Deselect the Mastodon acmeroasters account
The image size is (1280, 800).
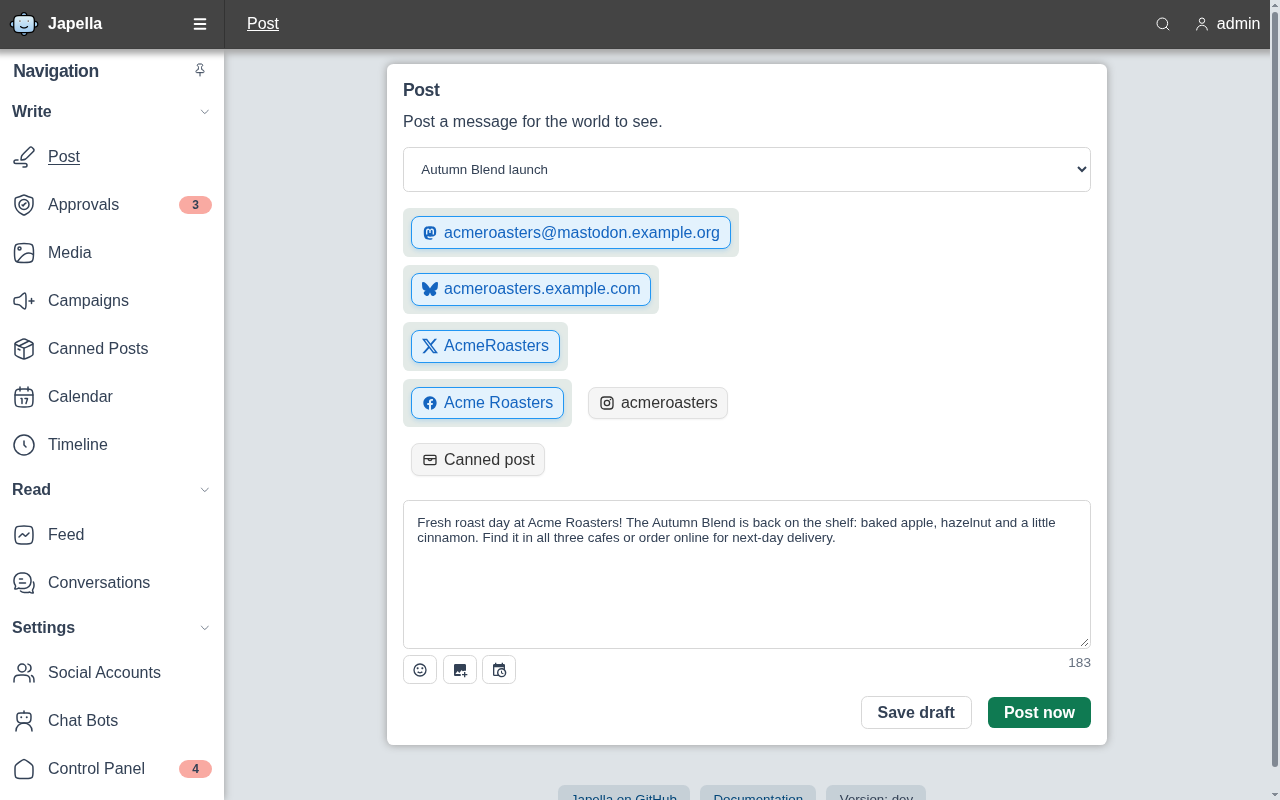[x=571, y=233]
